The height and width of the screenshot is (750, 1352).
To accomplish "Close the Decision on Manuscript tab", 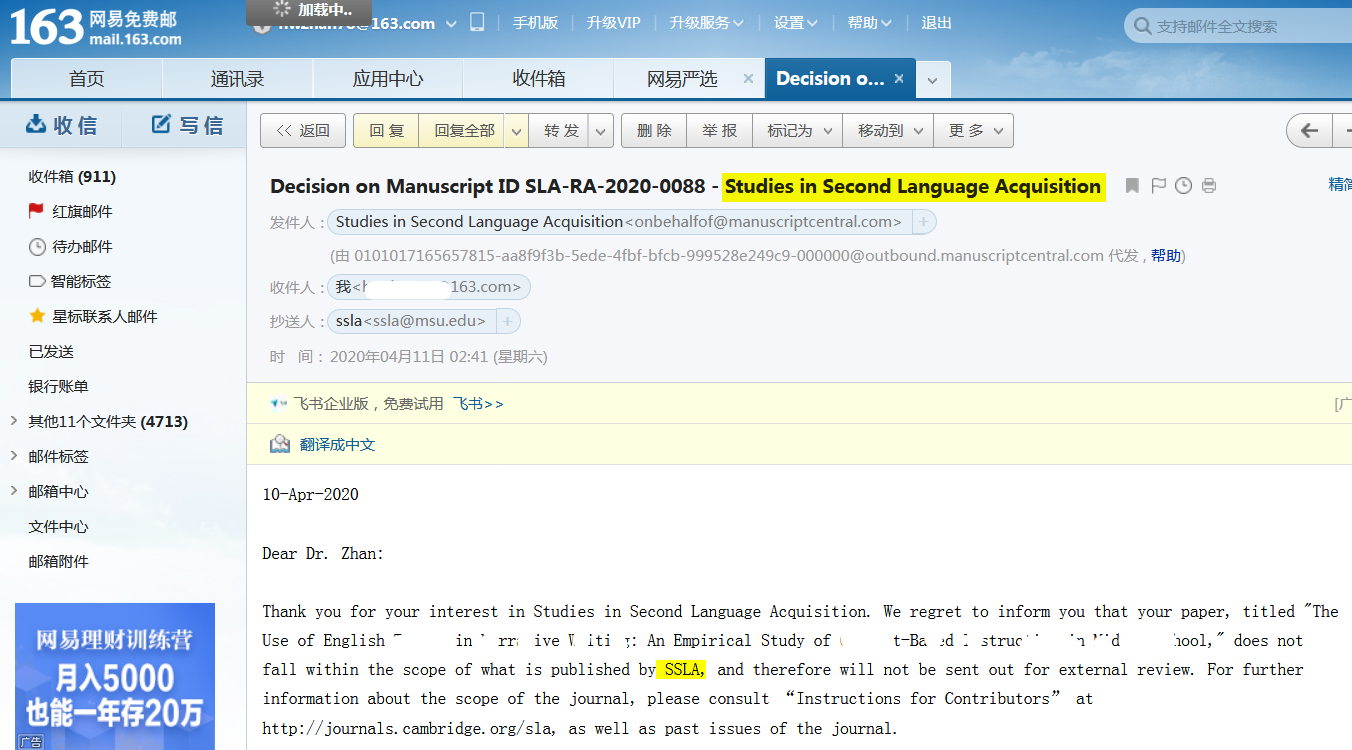I will click(x=899, y=78).
